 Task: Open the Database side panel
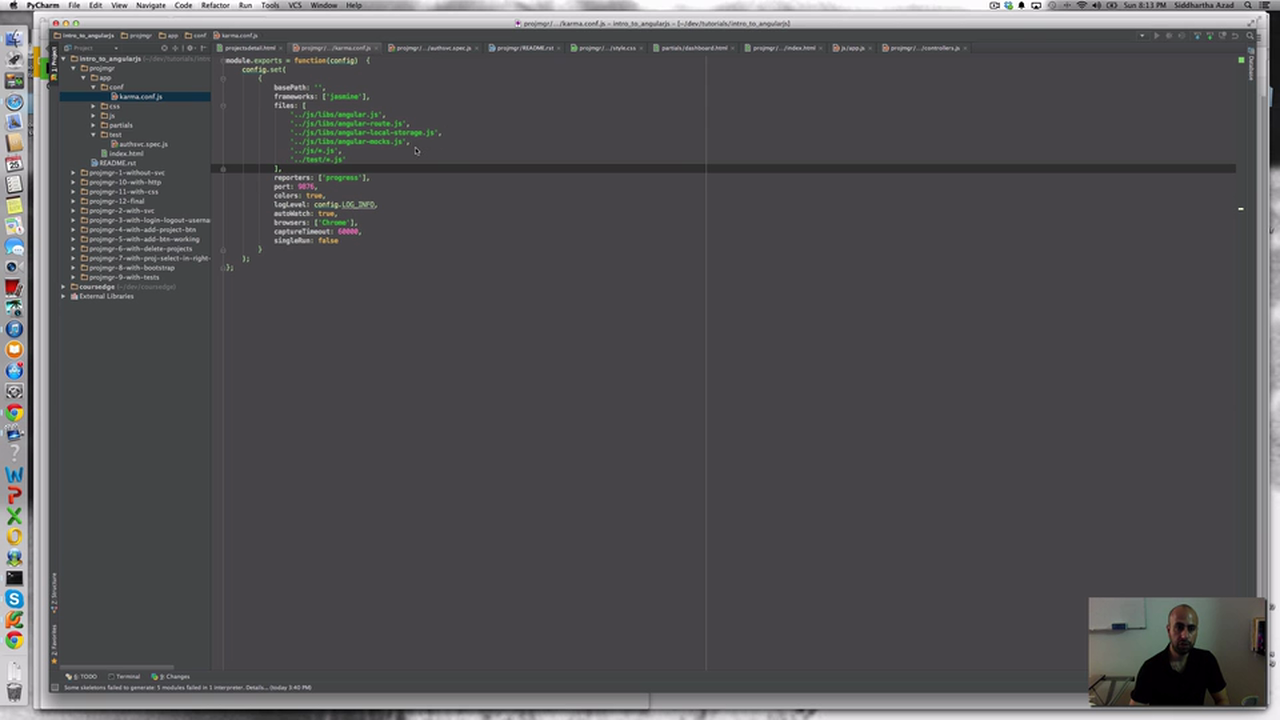[1250, 65]
